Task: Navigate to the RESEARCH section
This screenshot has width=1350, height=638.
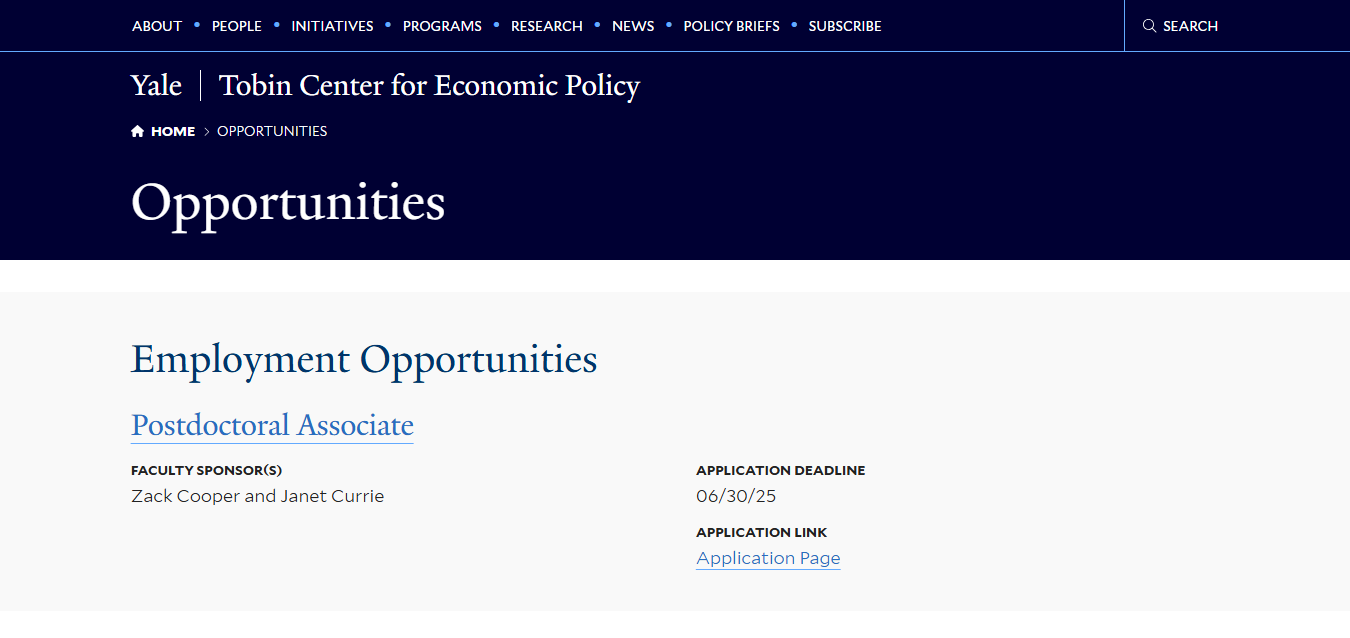Action: tap(547, 26)
